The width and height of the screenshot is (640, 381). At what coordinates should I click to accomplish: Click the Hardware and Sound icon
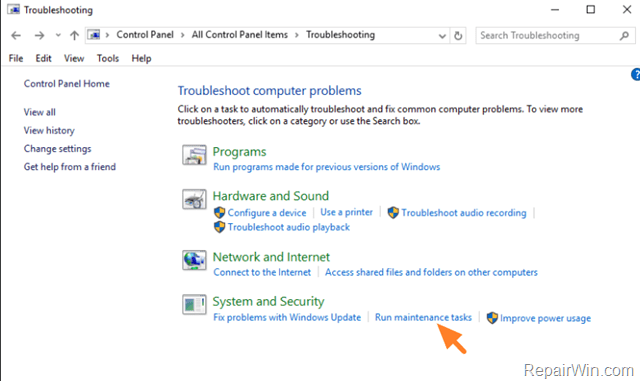click(x=194, y=199)
